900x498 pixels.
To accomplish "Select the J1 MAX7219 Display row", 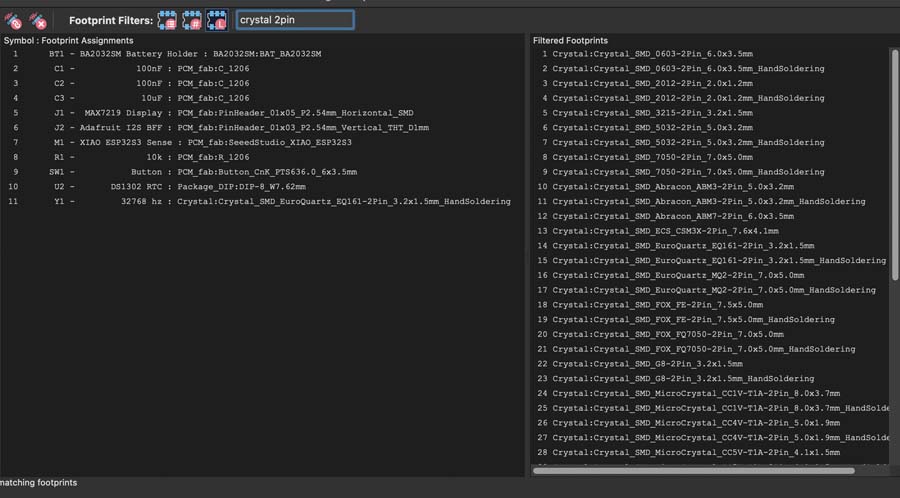I will 230,113.
